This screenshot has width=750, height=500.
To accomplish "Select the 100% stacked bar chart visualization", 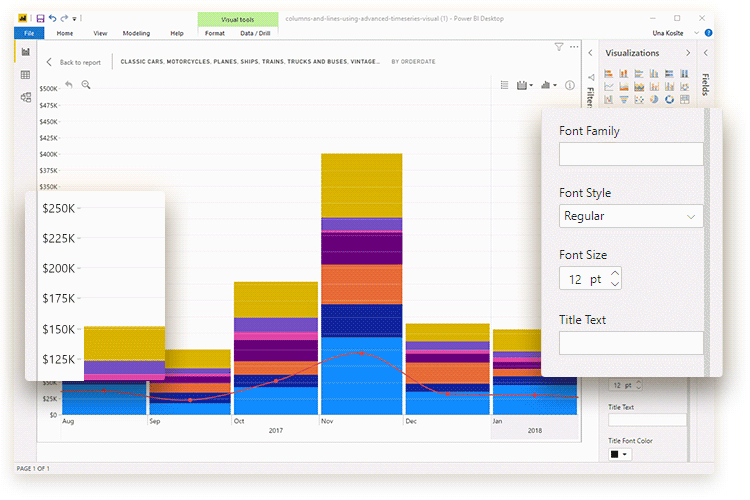I will coord(670,73).
